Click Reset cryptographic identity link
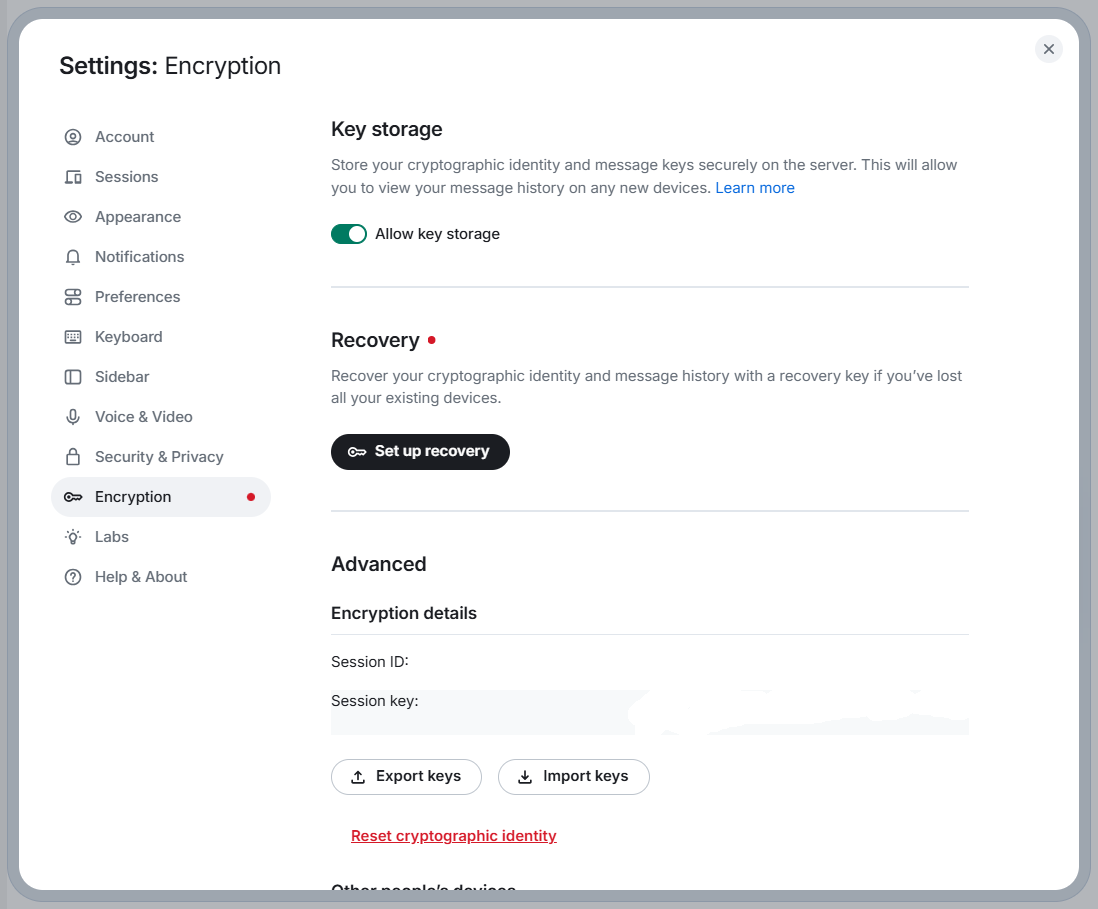1098x909 pixels. (454, 835)
